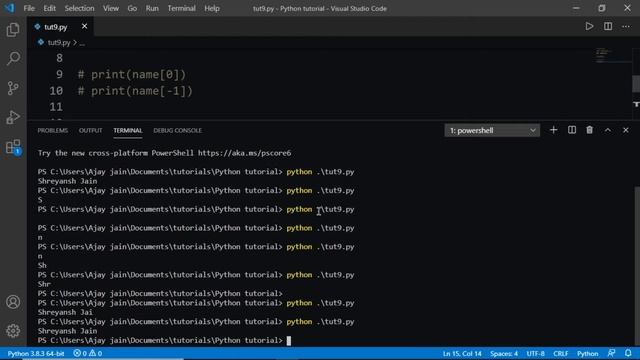The height and width of the screenshot is (360, 640).
Task: Click Ln 15, Col 14 status item
Action: pyautogui.click(x=462, y=353)
